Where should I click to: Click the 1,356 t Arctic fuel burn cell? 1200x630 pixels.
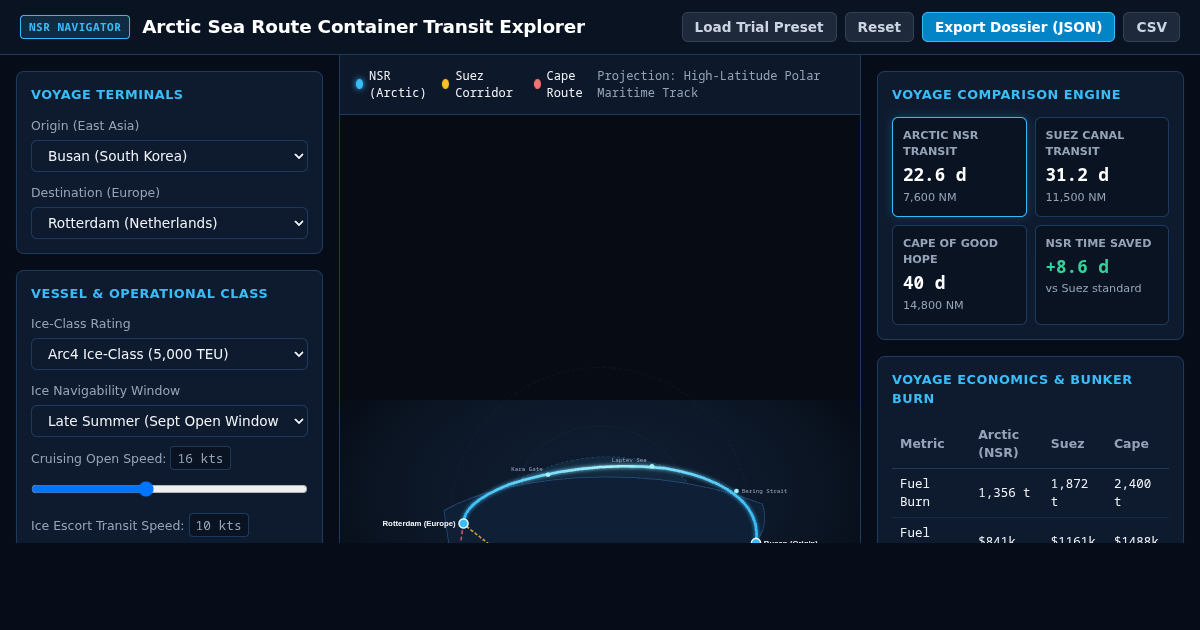point(1004,492)
